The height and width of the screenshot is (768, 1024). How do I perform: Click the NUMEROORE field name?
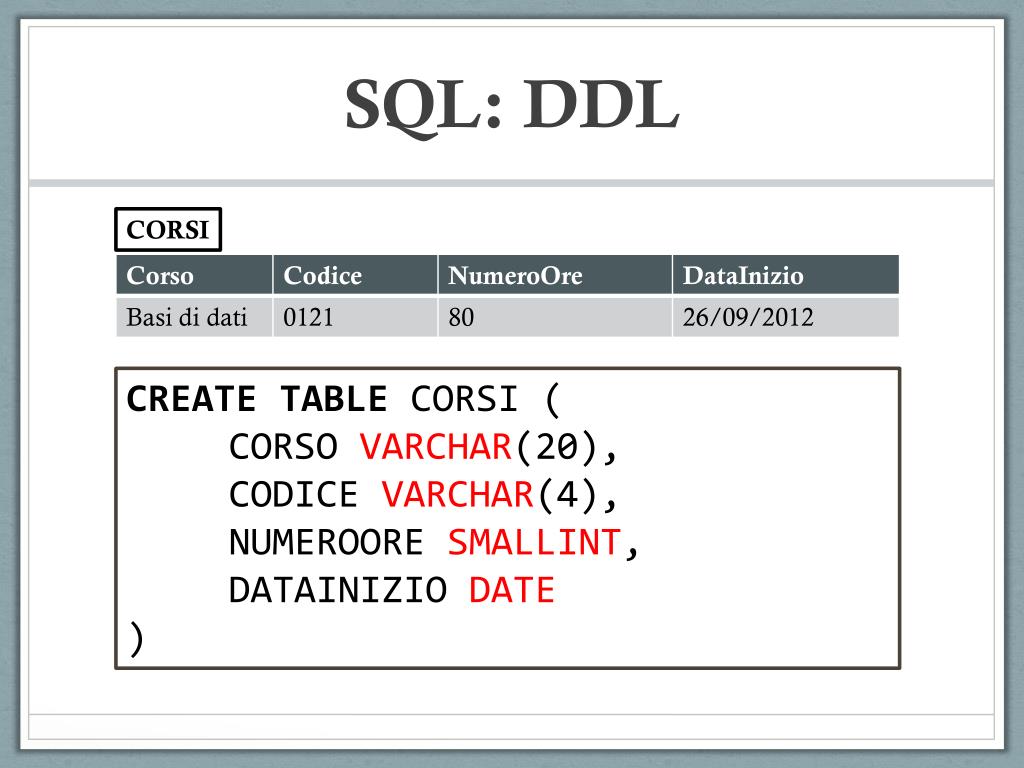[x=326, y=543]
